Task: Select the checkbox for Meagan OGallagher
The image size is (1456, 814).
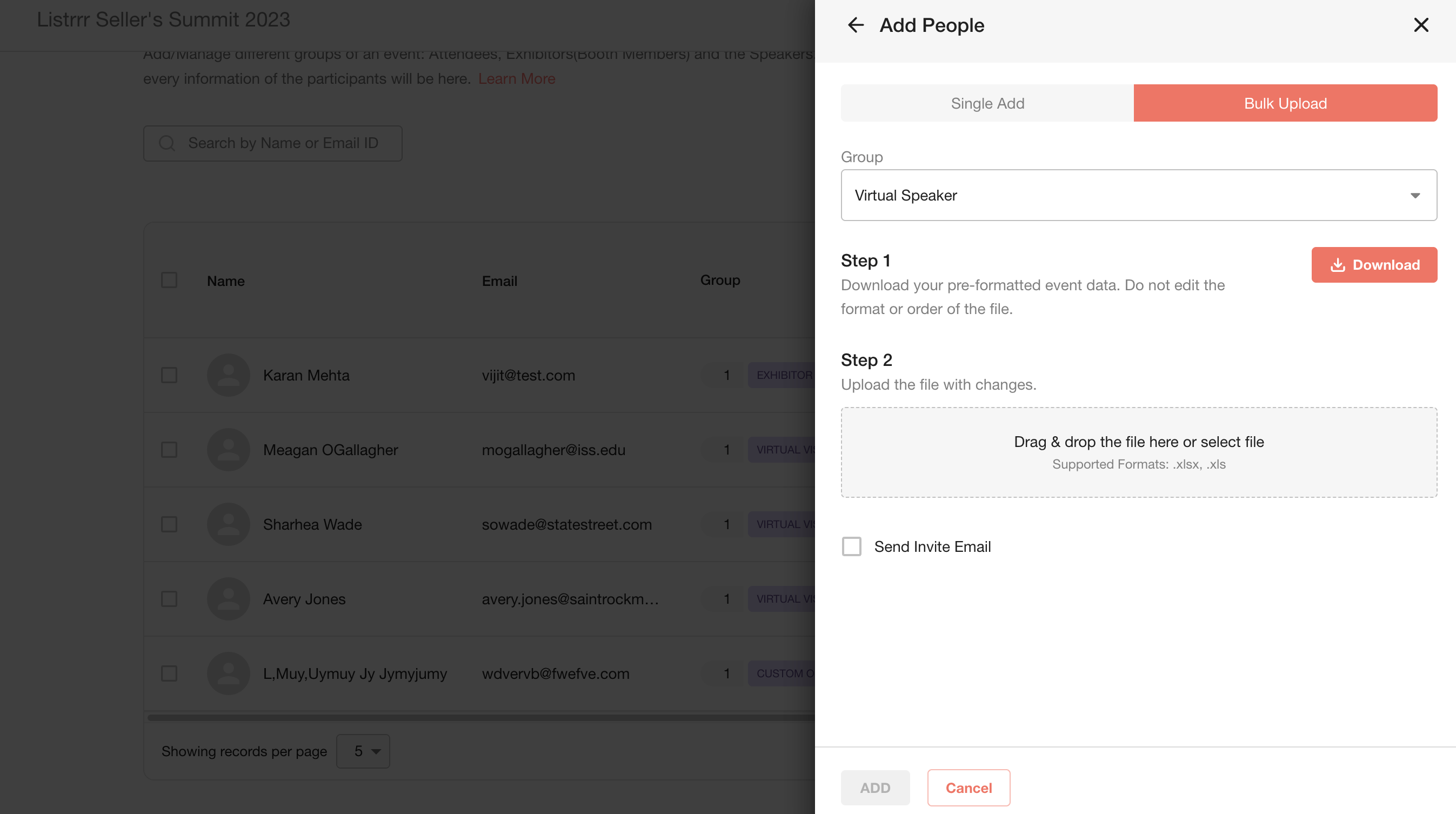Action: click(169, 449)
